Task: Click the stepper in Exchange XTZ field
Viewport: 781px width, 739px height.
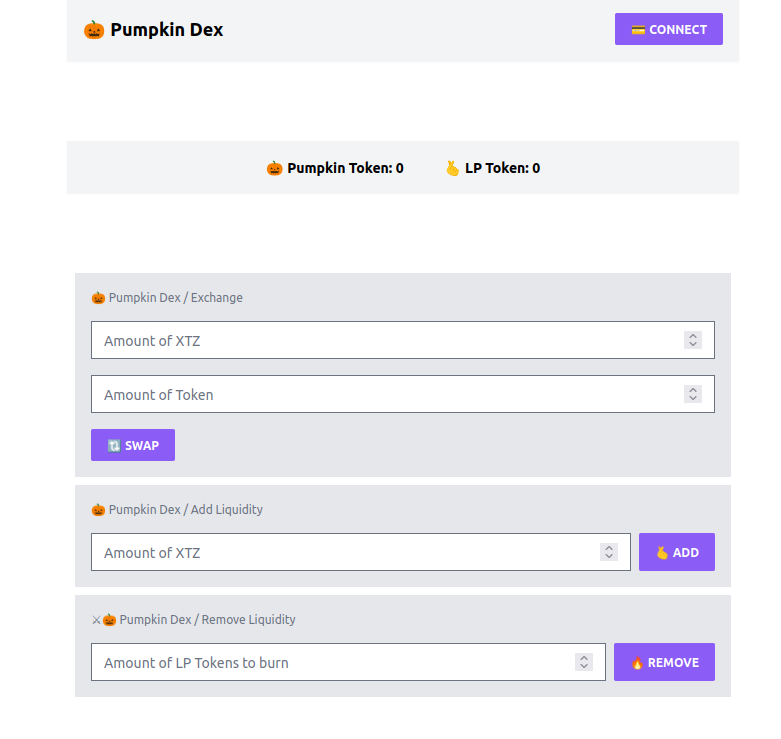Action: (x=693, y=340)
